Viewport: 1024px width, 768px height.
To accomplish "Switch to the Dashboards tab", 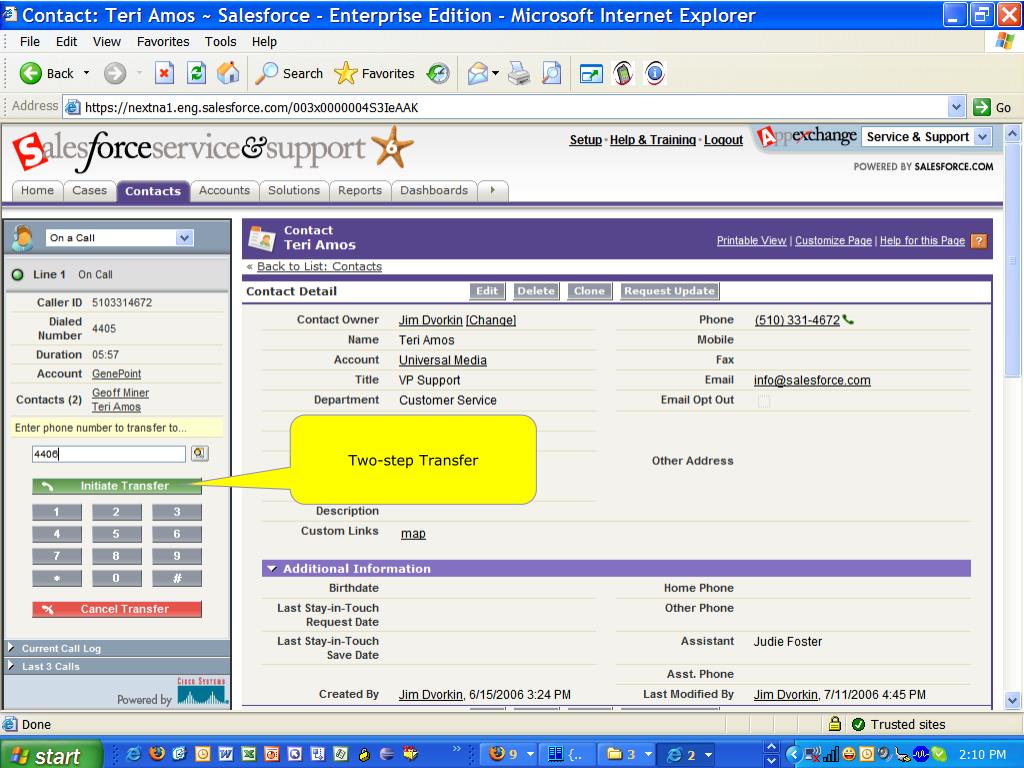I will (x=434, y=190).
